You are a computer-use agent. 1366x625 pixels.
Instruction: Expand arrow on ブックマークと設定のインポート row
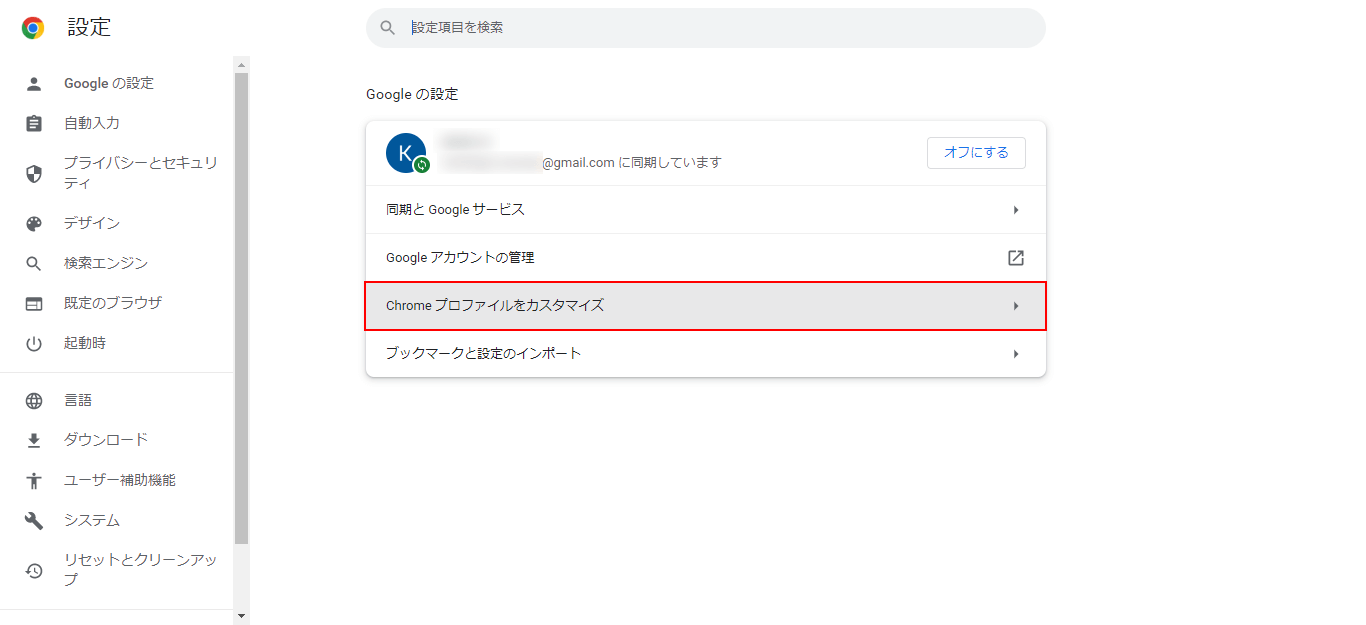pyautogui.click(x=1016, y=354)
